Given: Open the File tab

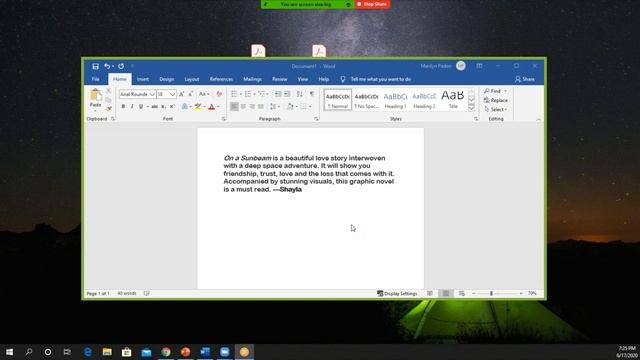Looking at the screenshot, I should tap(96, 79).
